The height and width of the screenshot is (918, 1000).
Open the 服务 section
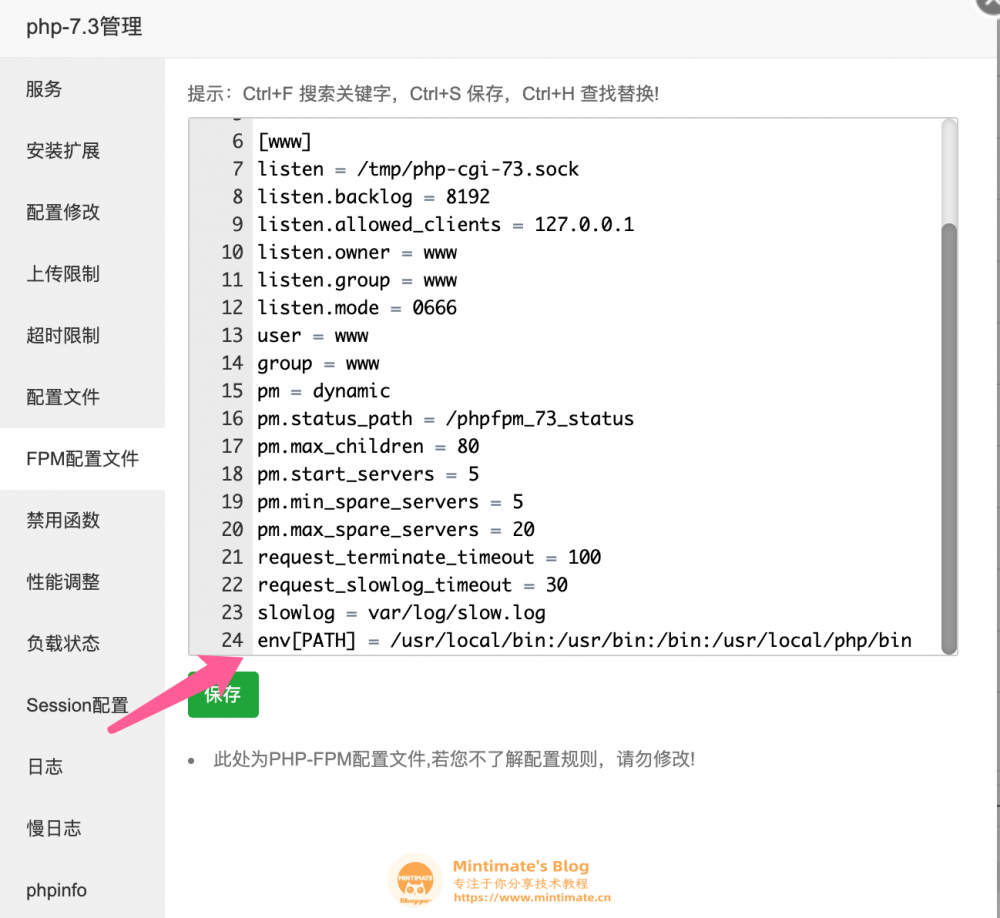tap(82, 89)
